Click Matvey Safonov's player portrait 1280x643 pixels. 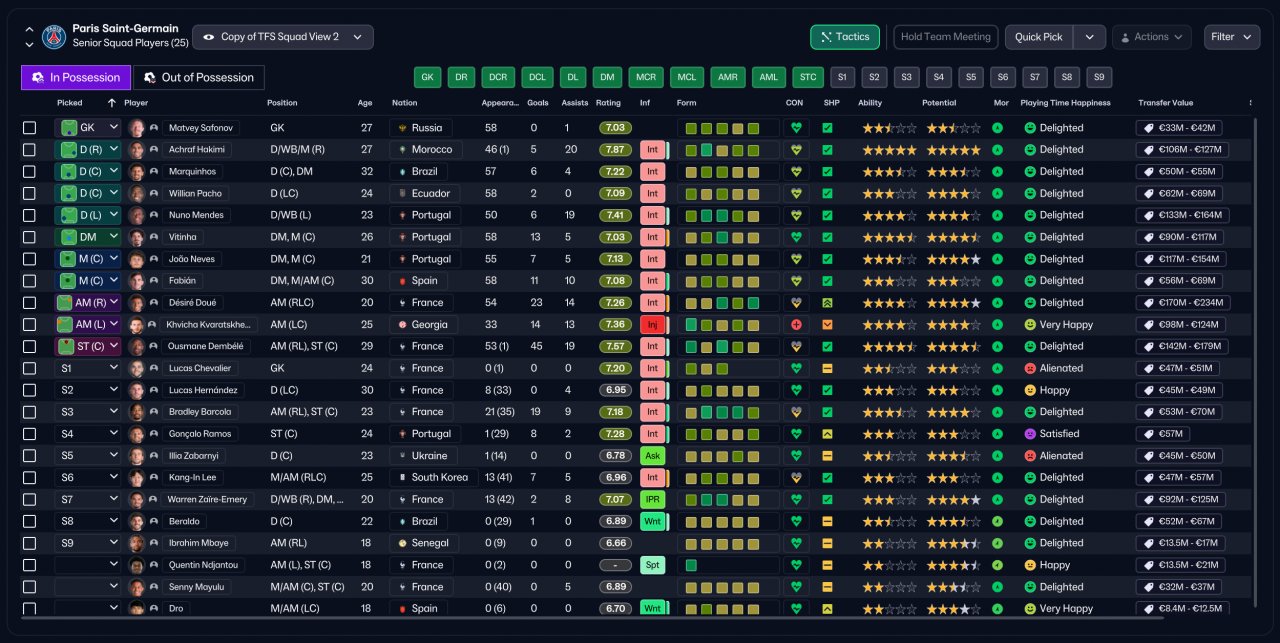(137, 128)
